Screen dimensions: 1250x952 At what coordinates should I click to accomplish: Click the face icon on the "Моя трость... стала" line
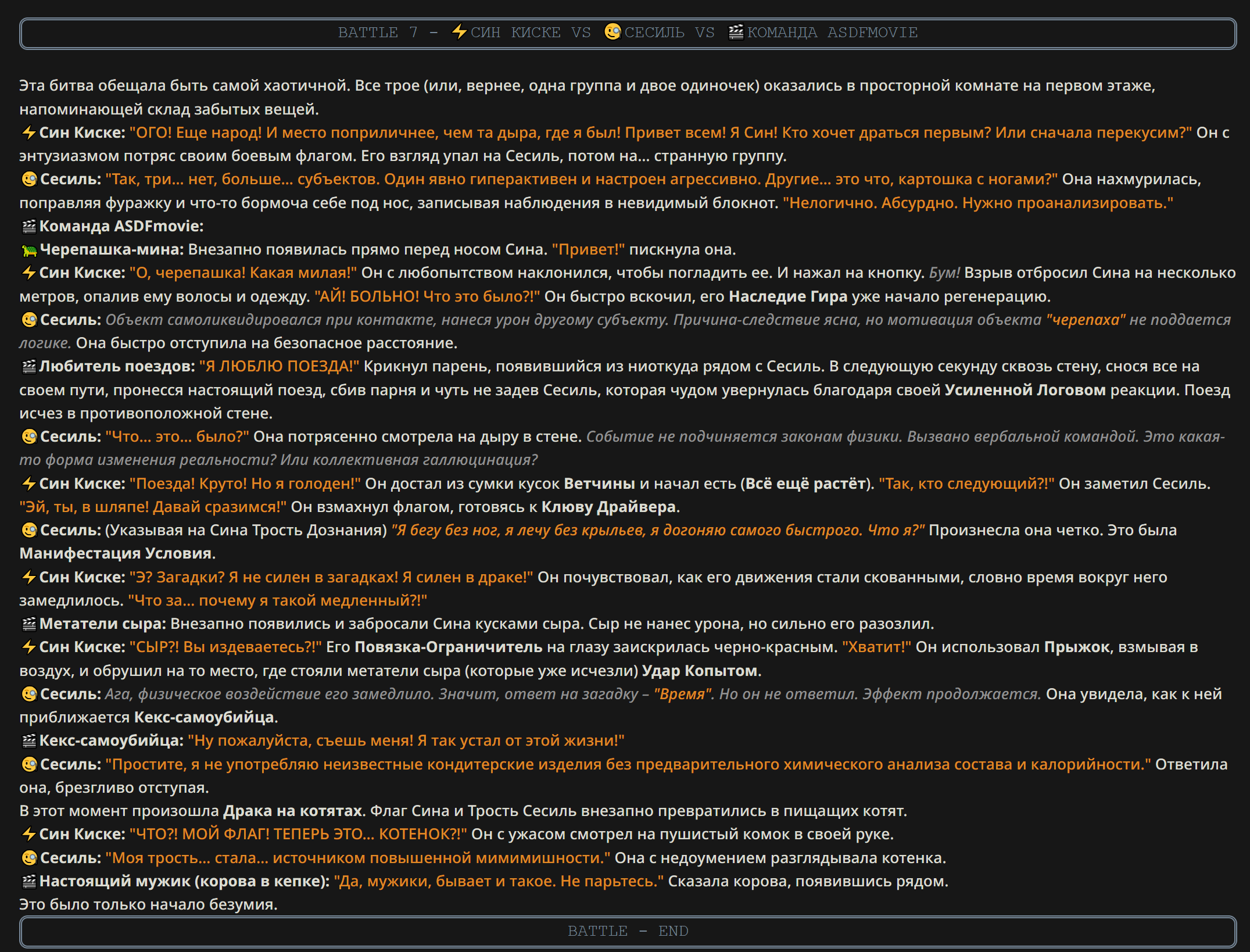[29, 858]
